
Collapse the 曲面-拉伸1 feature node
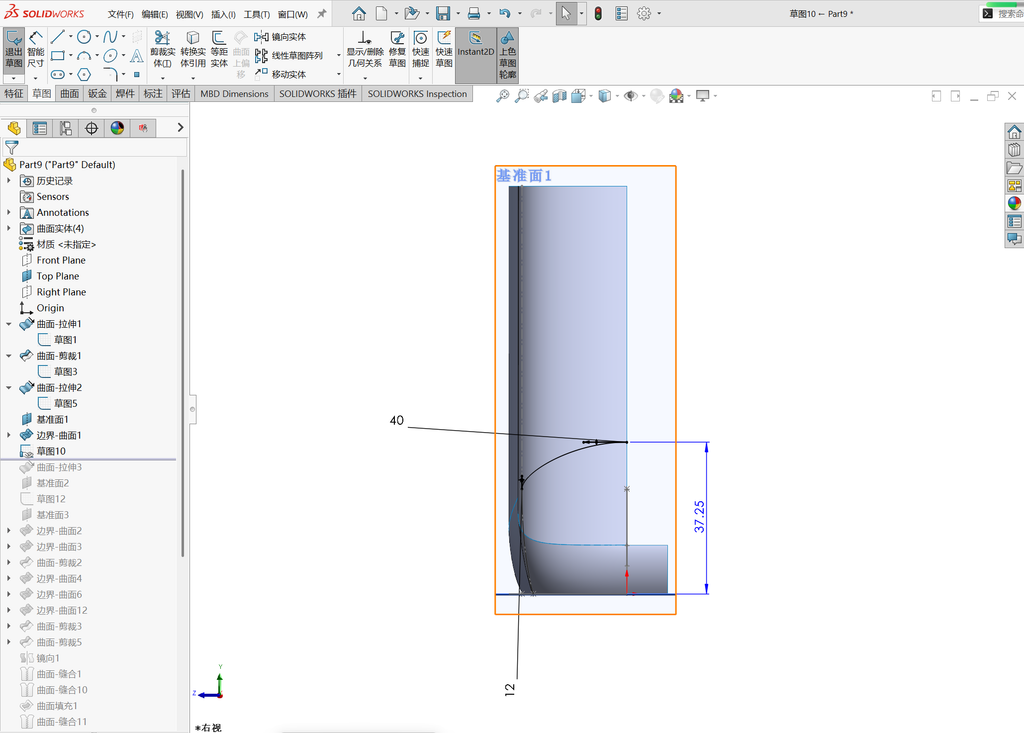pos(8,323)
